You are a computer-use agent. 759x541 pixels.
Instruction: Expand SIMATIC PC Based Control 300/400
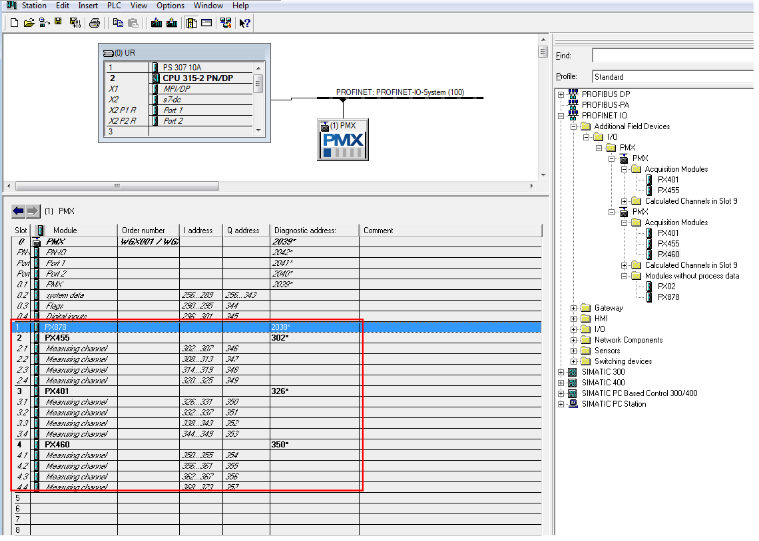click(561, 393)
